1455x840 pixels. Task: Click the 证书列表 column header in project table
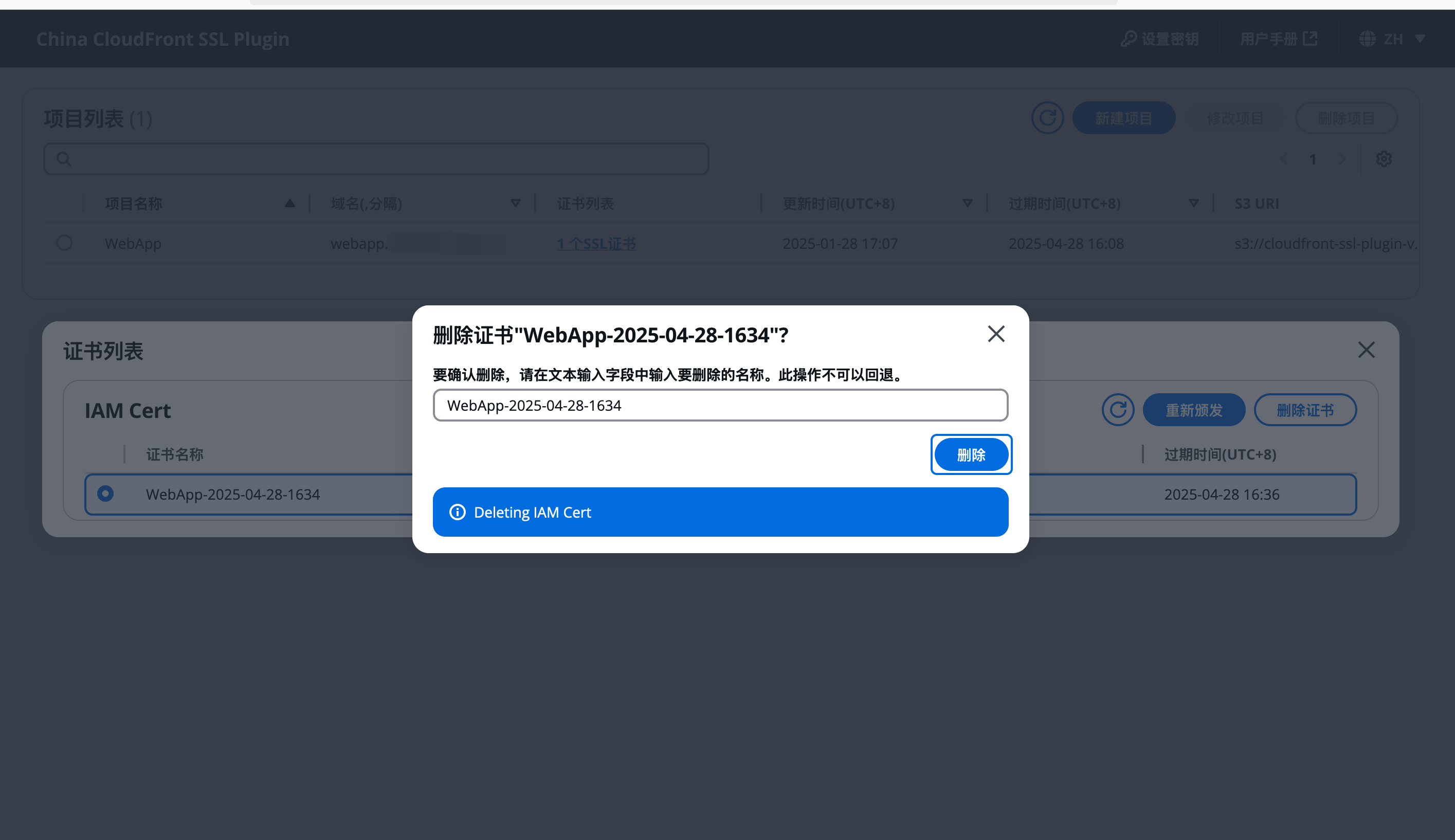[585, 204]
